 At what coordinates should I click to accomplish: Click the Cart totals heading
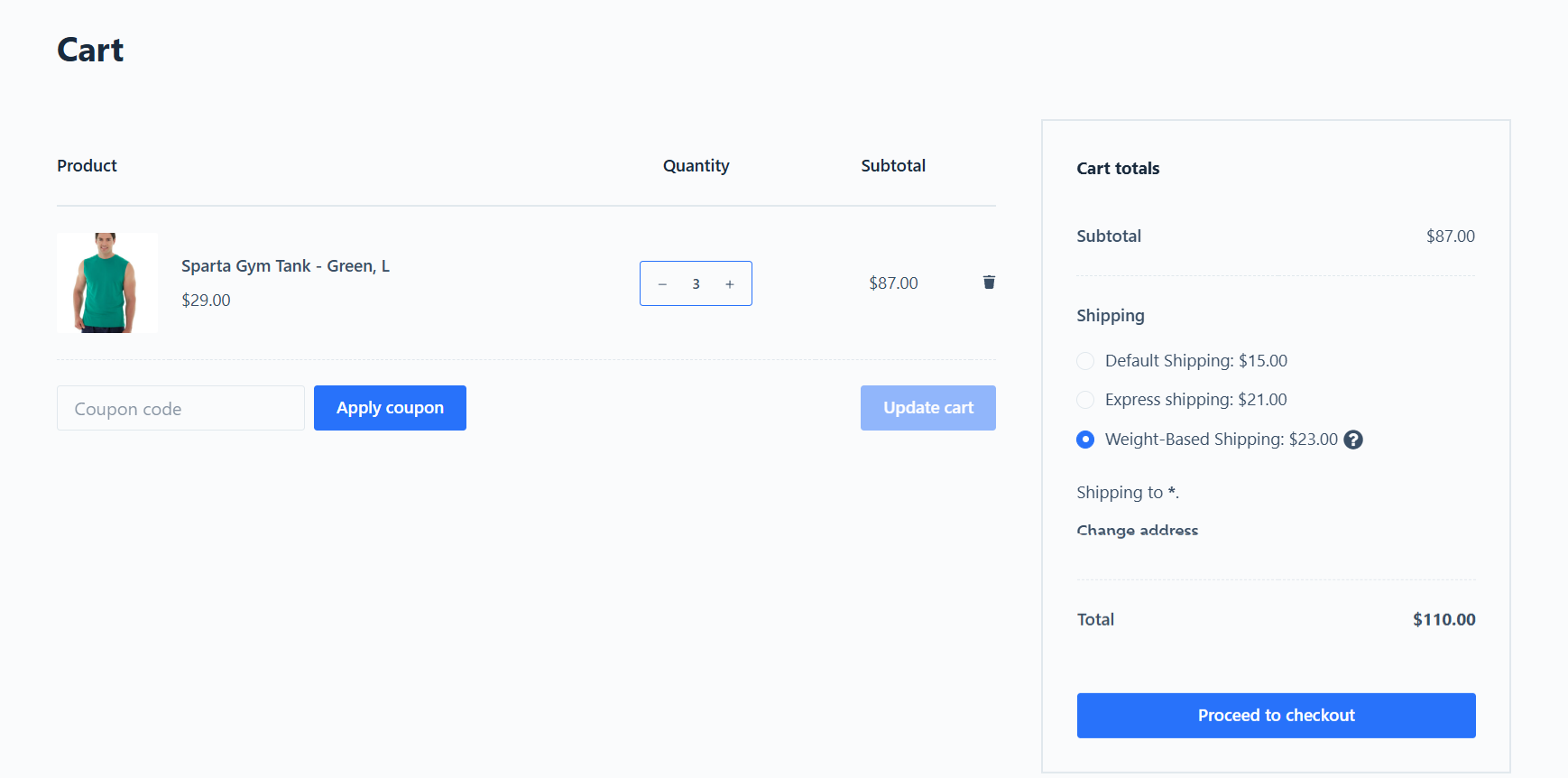(x=1118, y=169)
